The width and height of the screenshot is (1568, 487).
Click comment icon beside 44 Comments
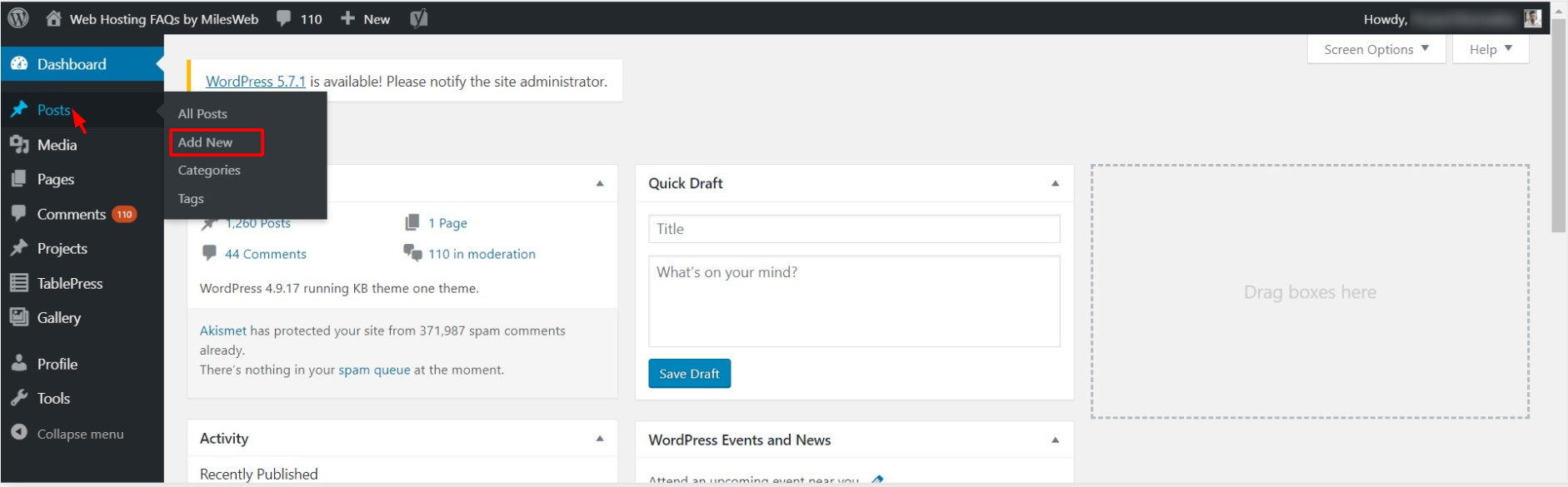pos(210,253)
